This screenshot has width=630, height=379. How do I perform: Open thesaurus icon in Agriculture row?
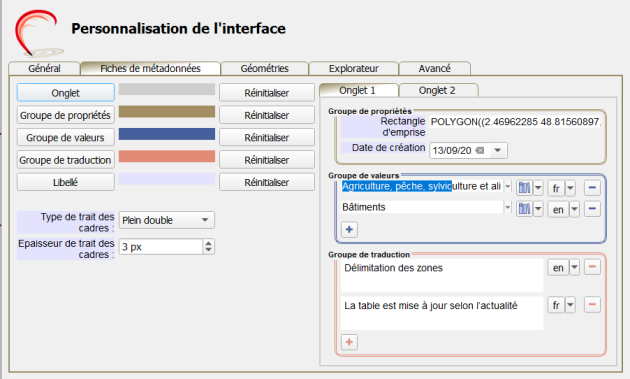click(x=524, y=187)
